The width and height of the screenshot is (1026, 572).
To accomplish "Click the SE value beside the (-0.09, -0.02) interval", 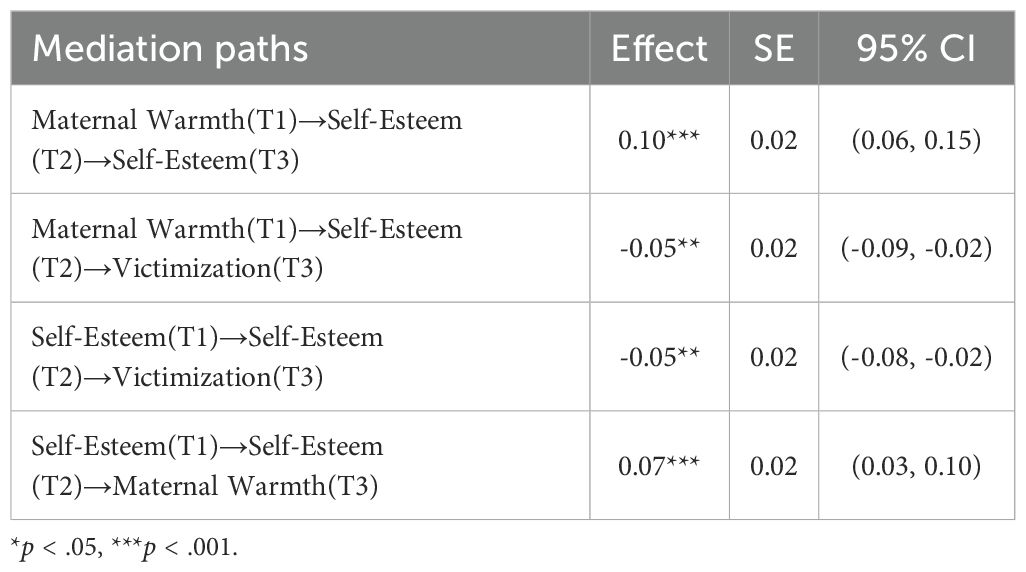I will [x=774, y=249].
